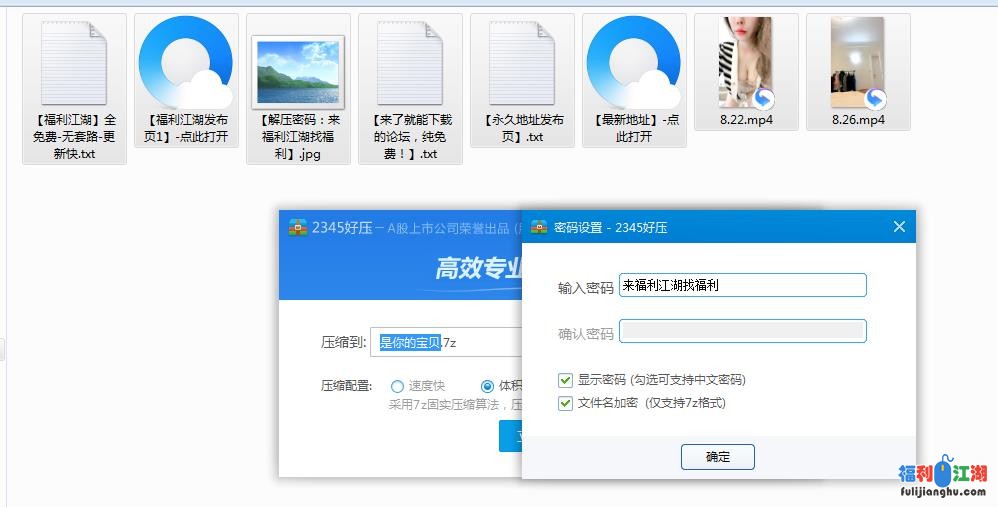The width and height of the screenshot is (998, 507).
Task: Click the 确认密码 confirmation field
Action: click(x=742, y=331)
